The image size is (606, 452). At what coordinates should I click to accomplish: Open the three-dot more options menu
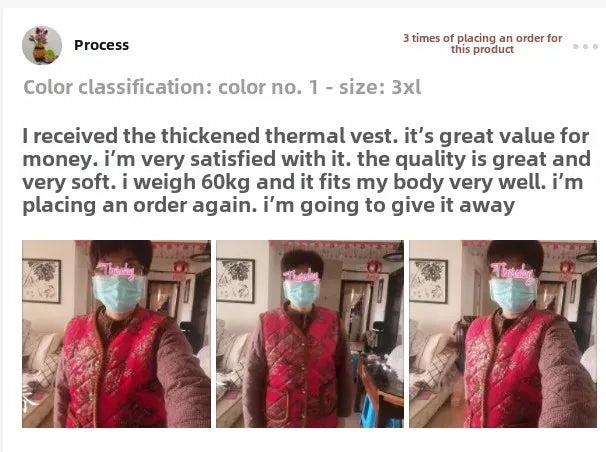click(x=585, y=46)
